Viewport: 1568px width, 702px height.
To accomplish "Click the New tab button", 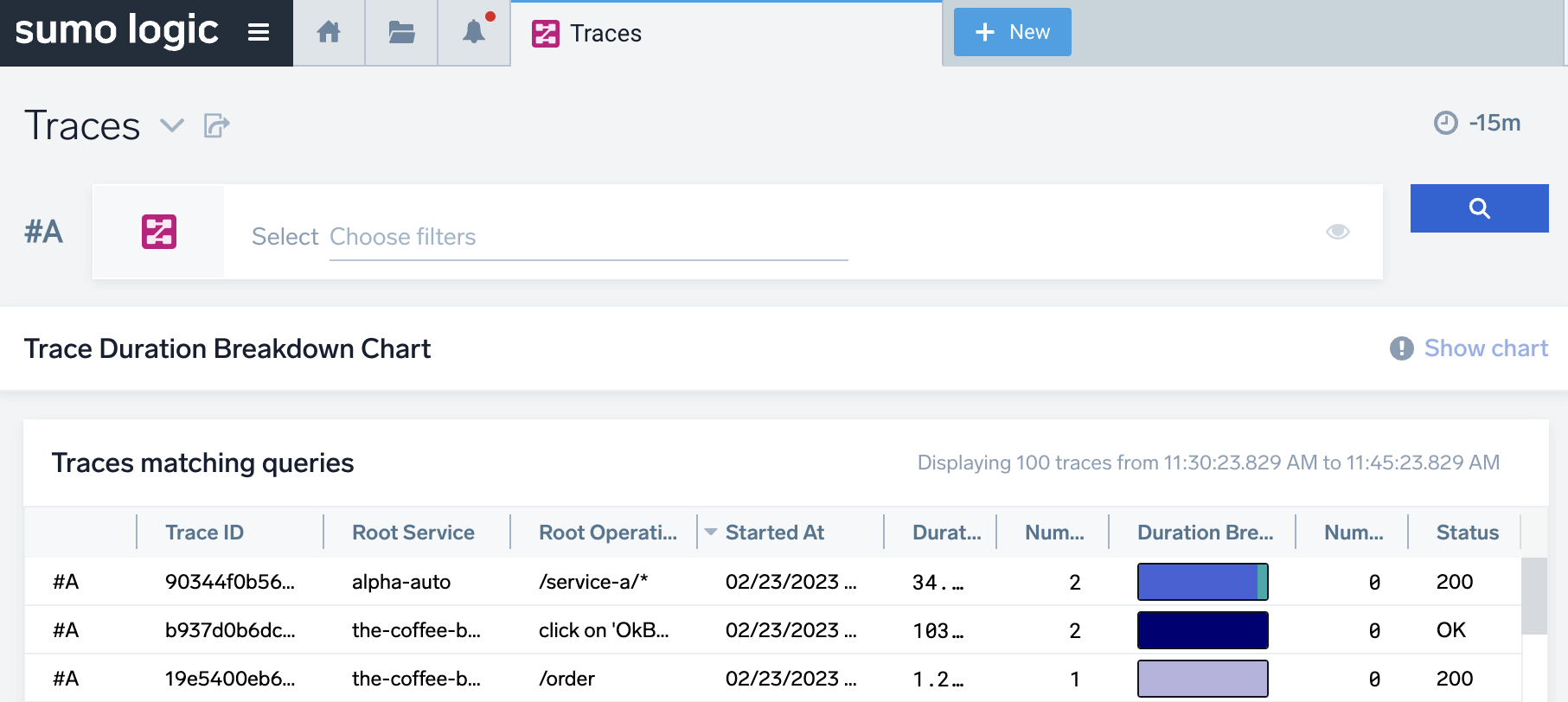I will [x=1012, y=32].
